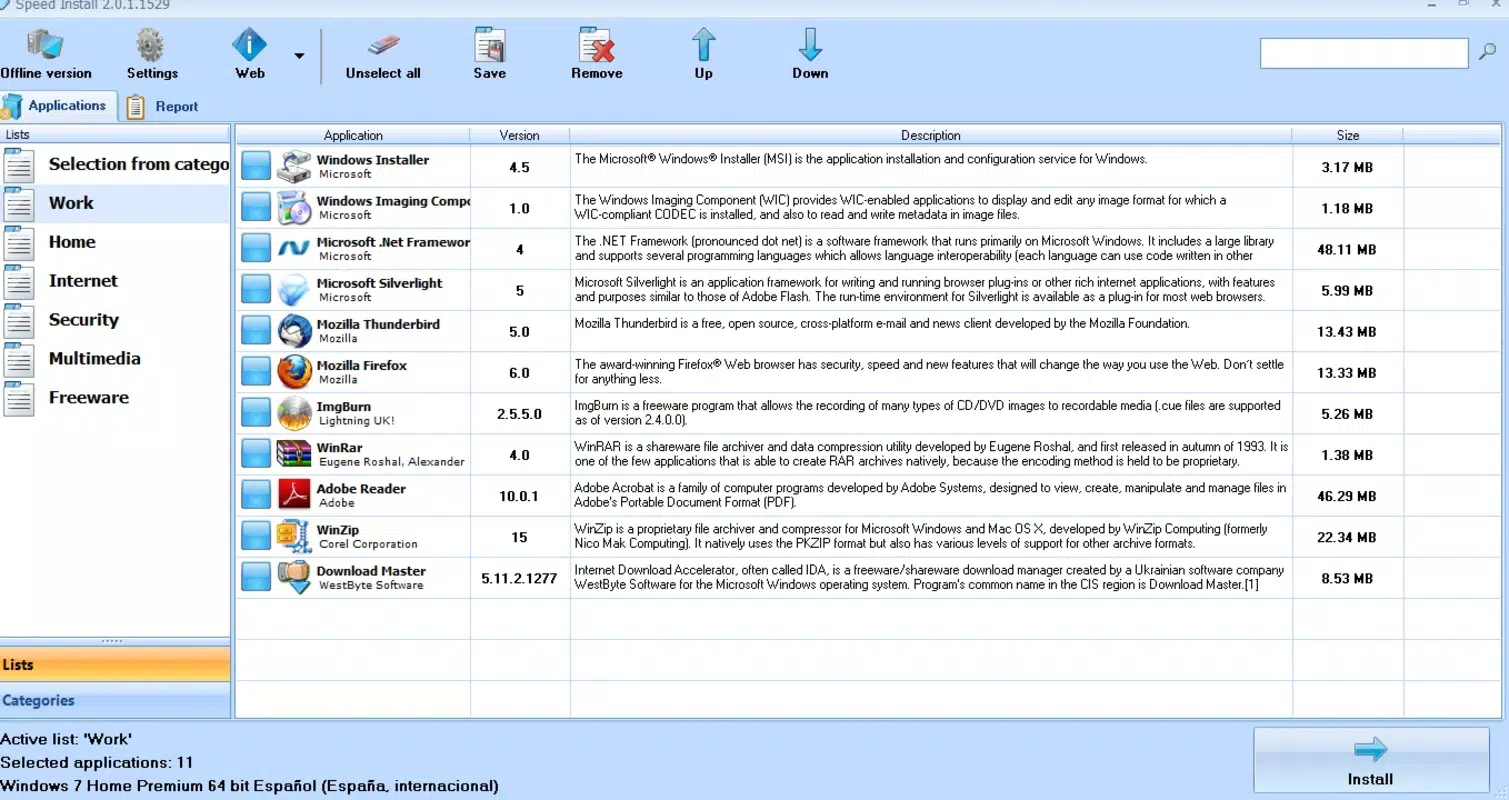Switch to the Applications tab
The image size is (1509, 800).
pyautogui.click(x=58, y=106)
